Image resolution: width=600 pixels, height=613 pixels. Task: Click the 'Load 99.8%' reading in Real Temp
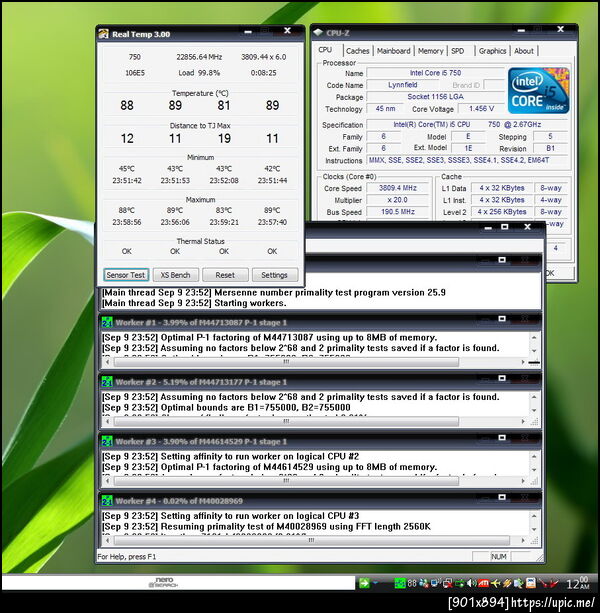click(199, 73)
